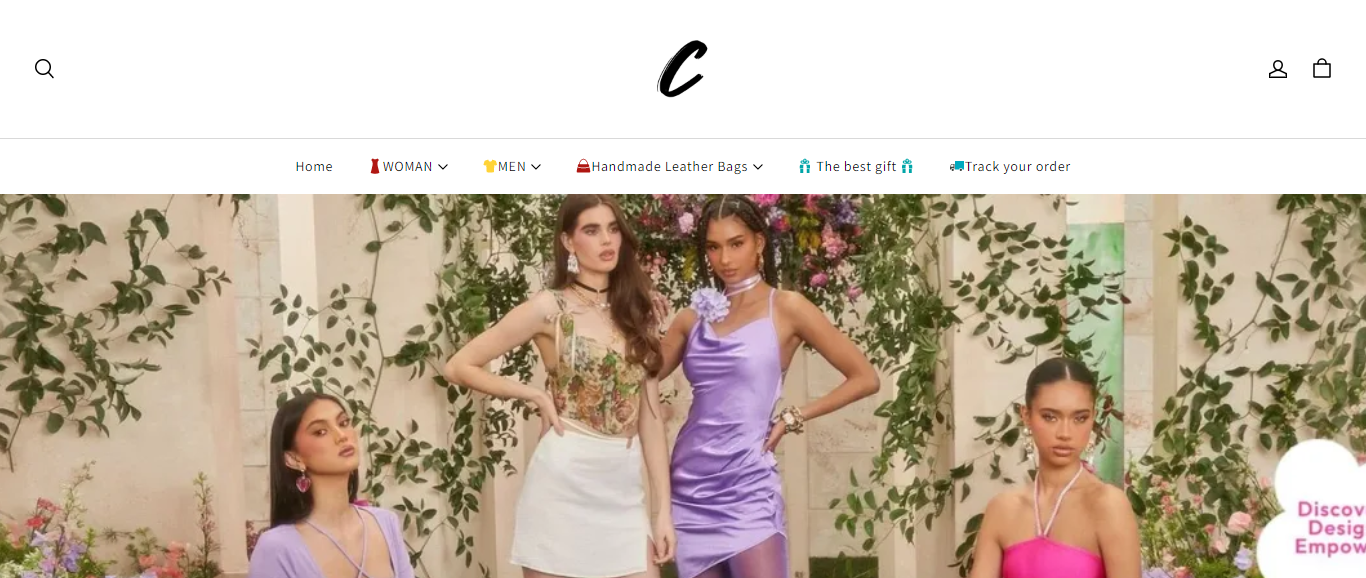Click the account profile icon

tap(1278, 68)
